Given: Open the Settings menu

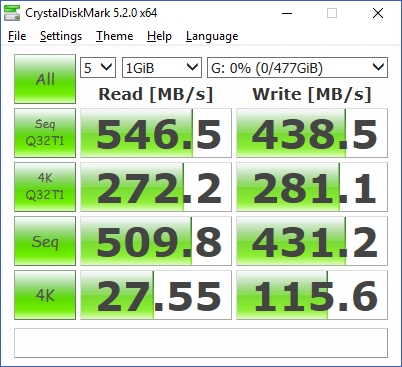Looking at the screenshot, I should point(61,36).
